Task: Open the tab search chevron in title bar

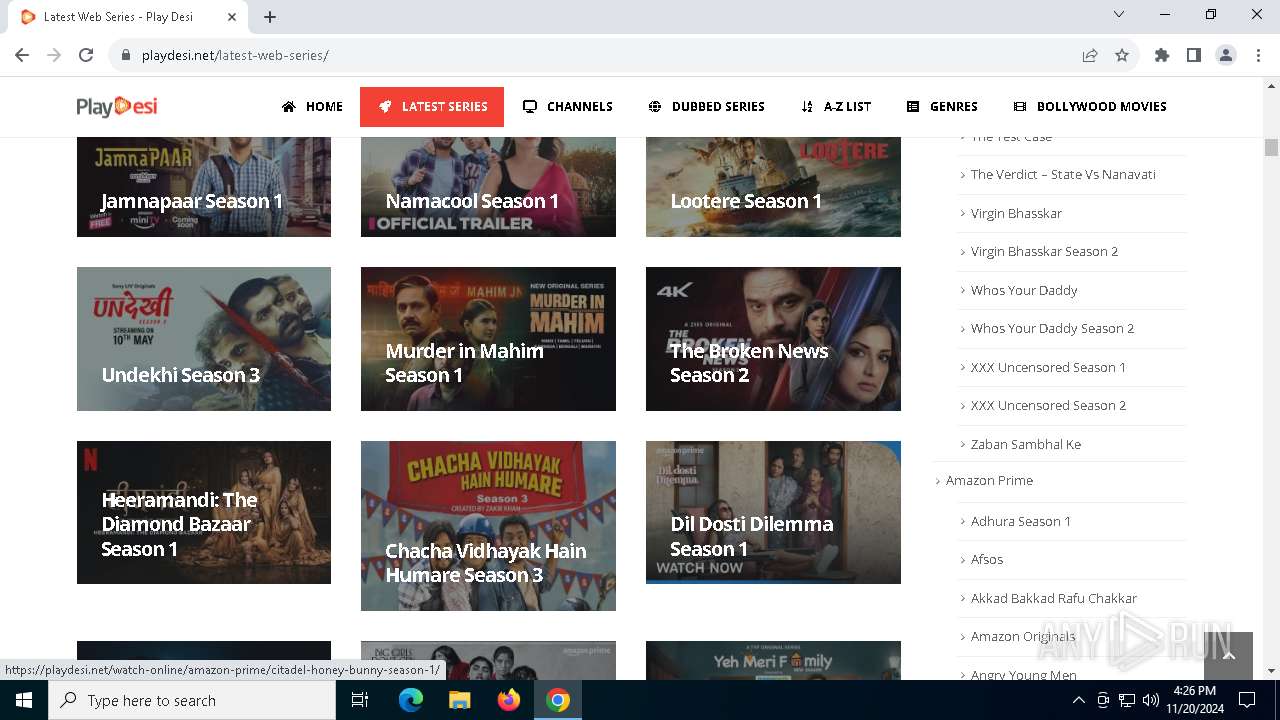Action: click(x=1119, y=14)
